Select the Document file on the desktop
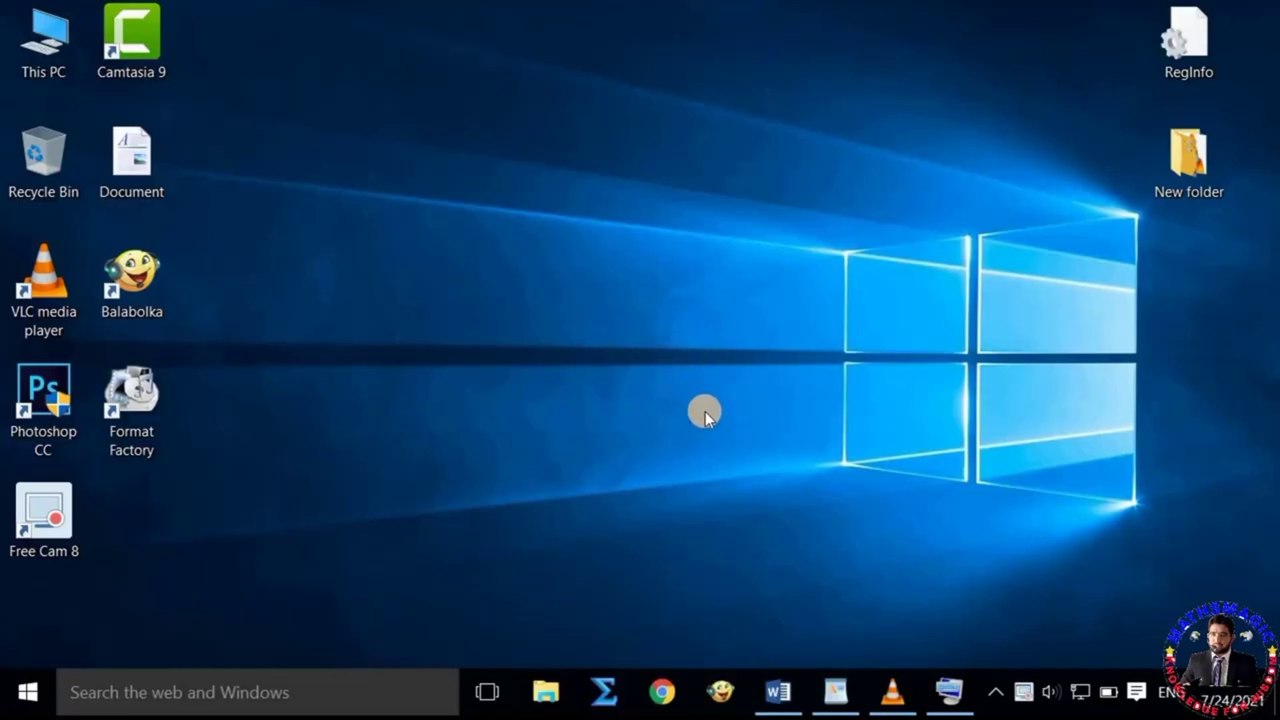1280x720 pixels. [131, 163]
